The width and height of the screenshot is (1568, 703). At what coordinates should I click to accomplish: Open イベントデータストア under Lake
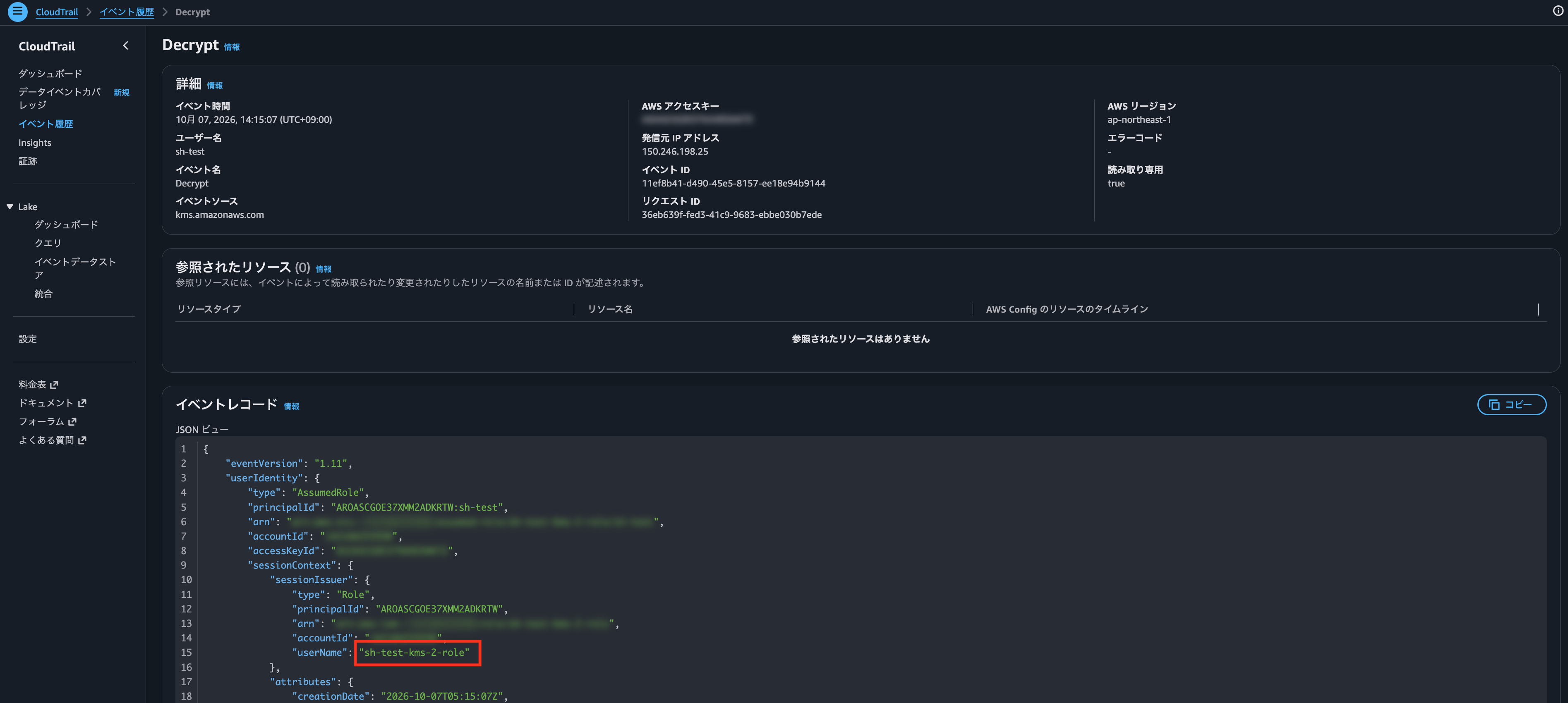coord(75,268)
